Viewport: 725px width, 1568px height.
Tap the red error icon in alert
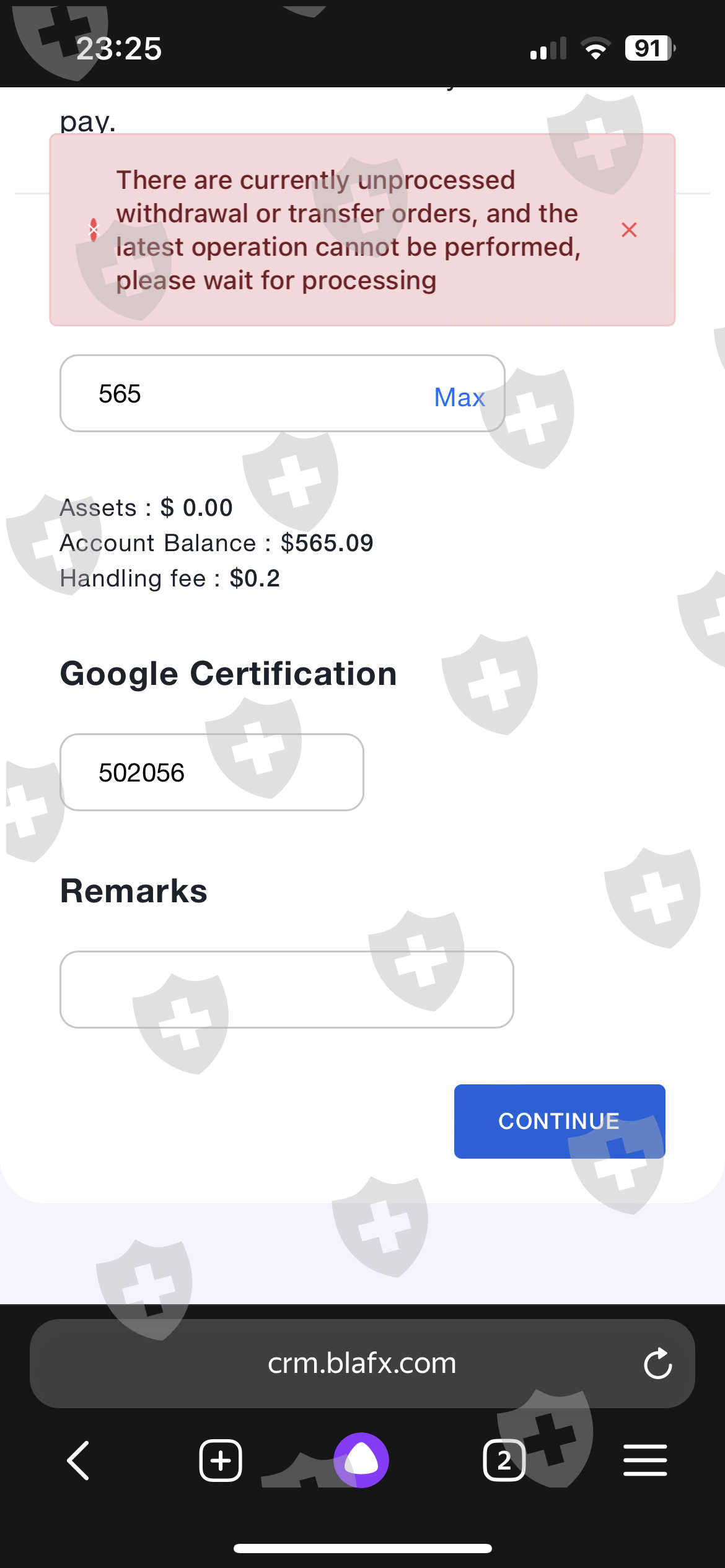94,230
